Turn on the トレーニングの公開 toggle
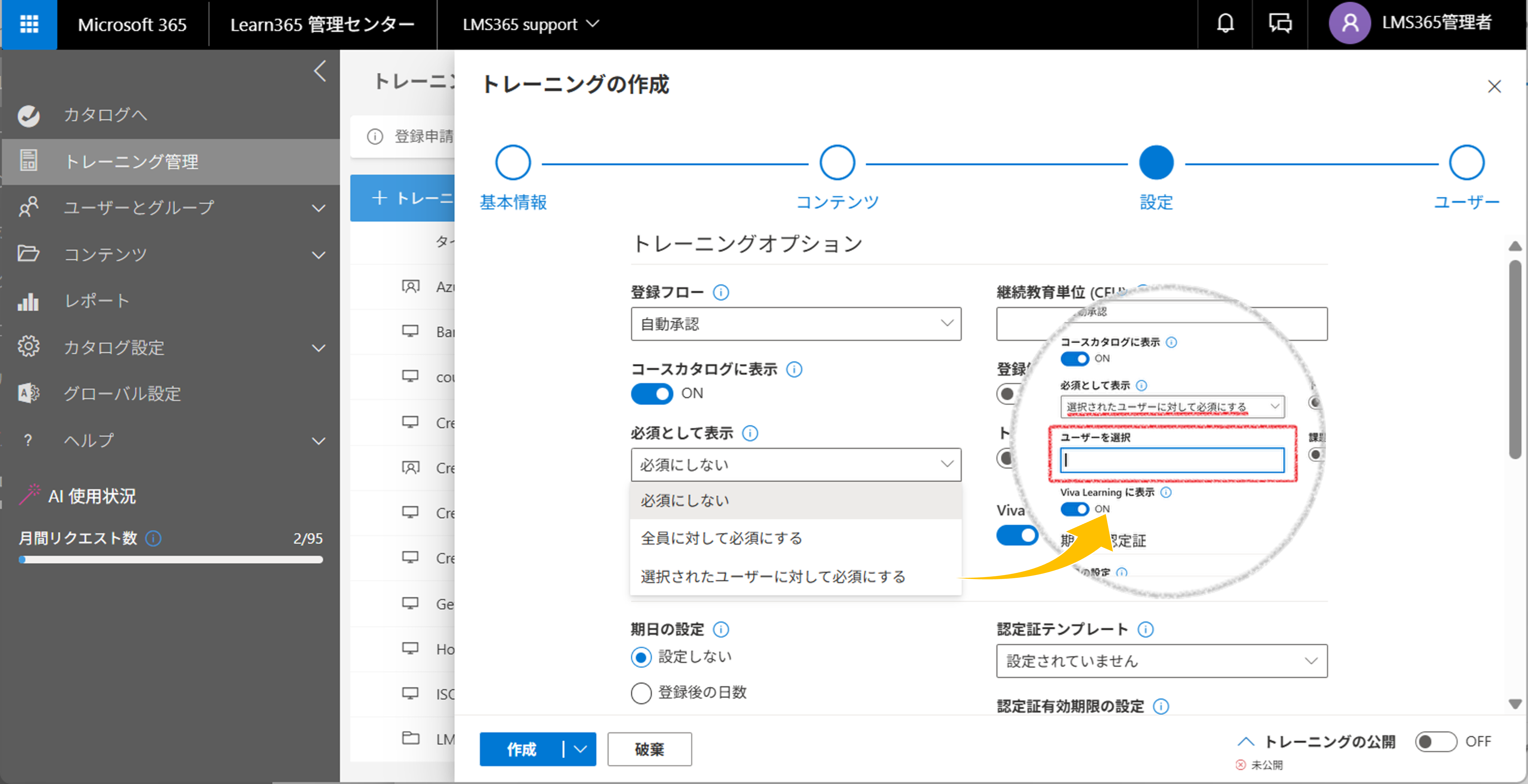Viewport: 1528px width, 784px height. [x=1435, y=742]
